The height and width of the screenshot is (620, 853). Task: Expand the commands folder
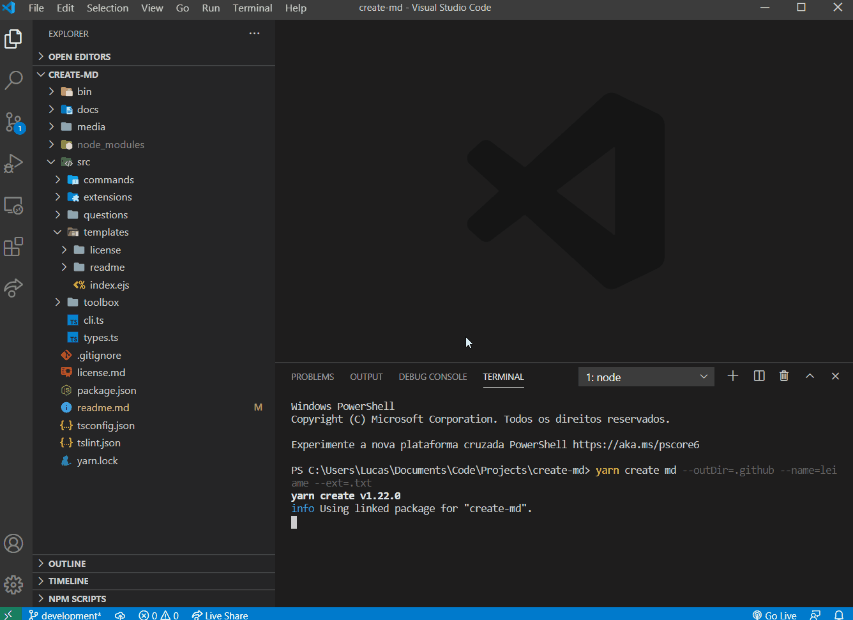(154, 179)
